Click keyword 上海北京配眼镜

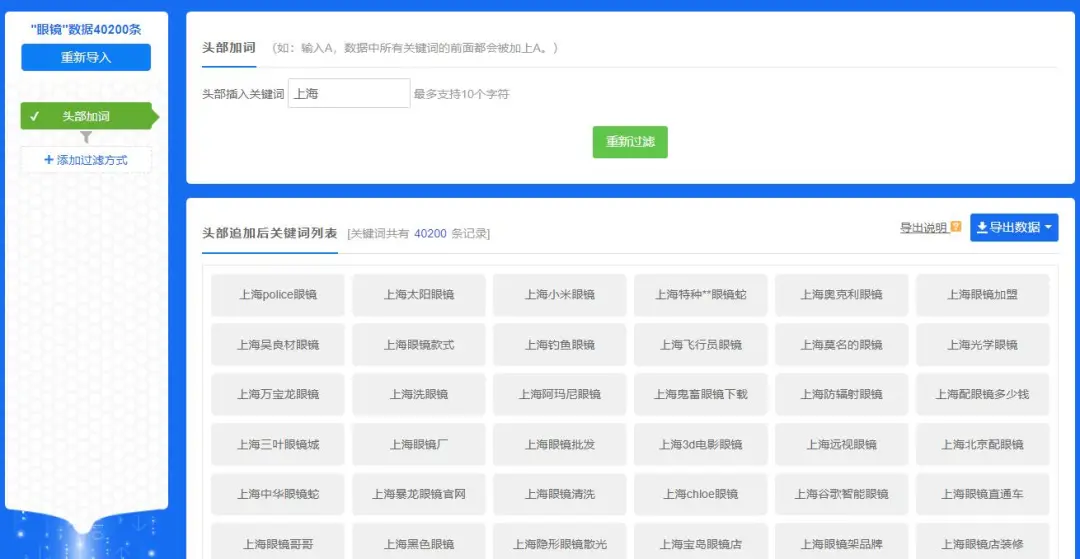point(983,445)
